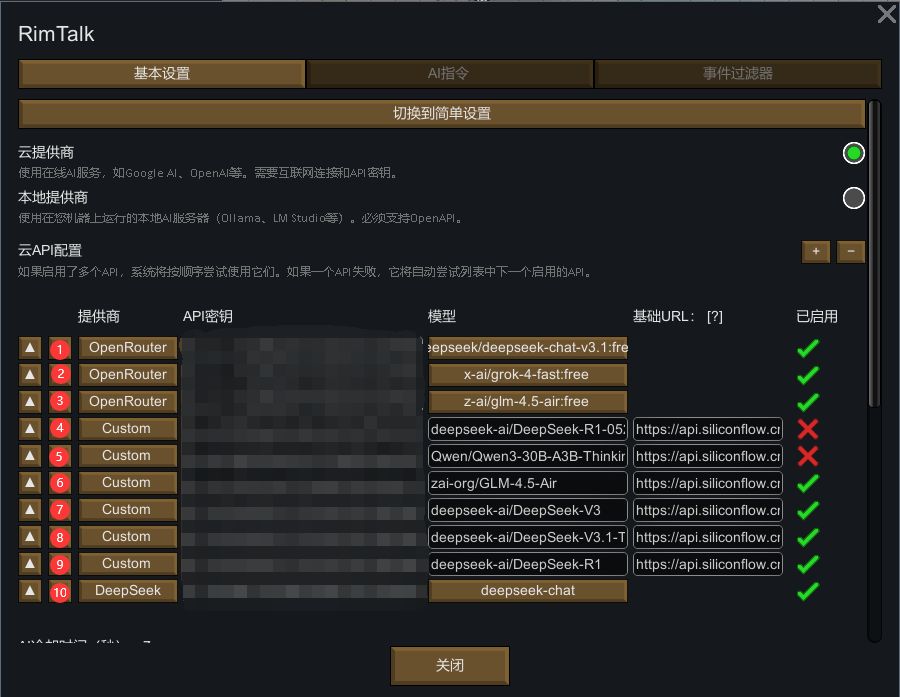This screenshot has width=900, height=697.
Task: Open the DeepSeek provider dropdown
Action: click(127, 591)
